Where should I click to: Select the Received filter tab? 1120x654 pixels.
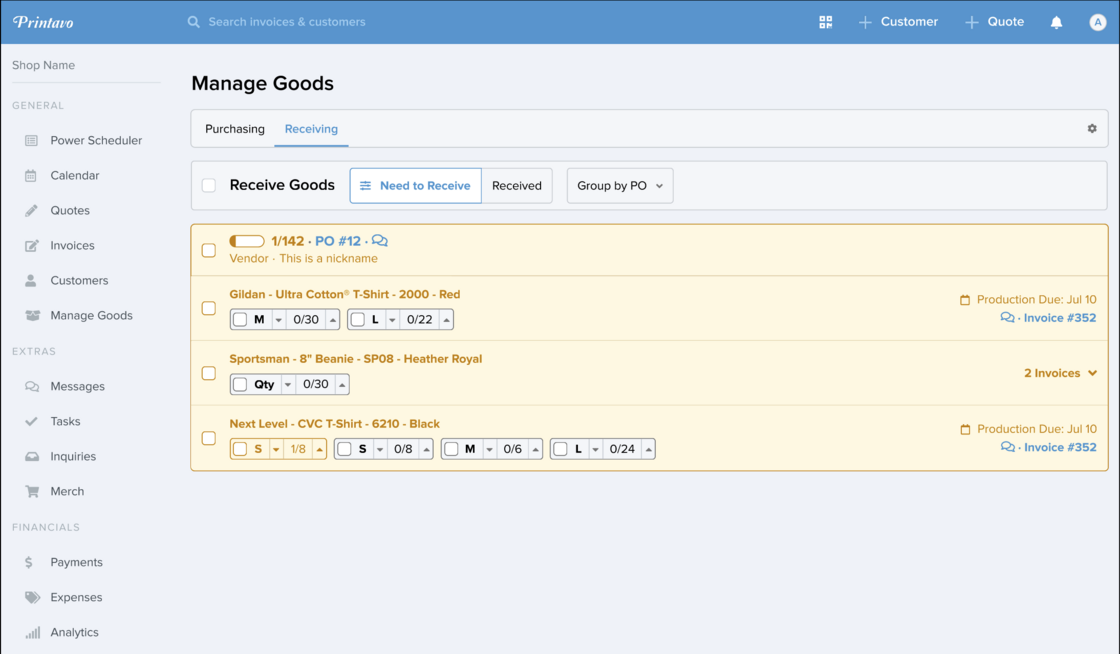click(x=516, y=186)
